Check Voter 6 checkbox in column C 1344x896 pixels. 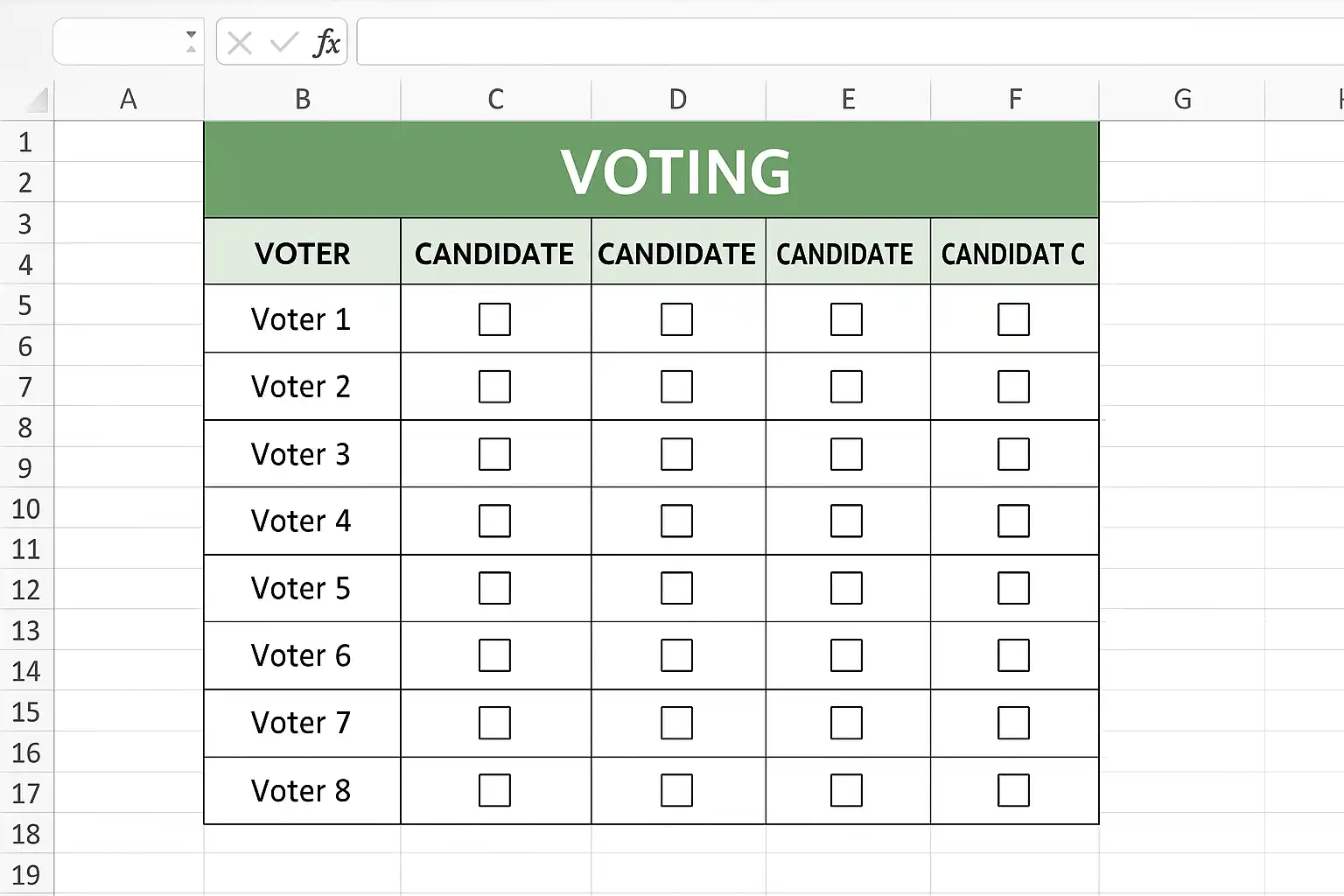point(494,655)
